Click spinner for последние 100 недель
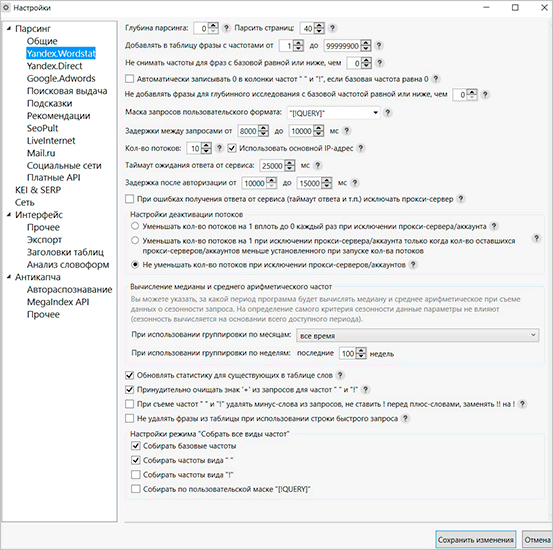553x550 pixels. pyautogui.click(x=361, y=353)
